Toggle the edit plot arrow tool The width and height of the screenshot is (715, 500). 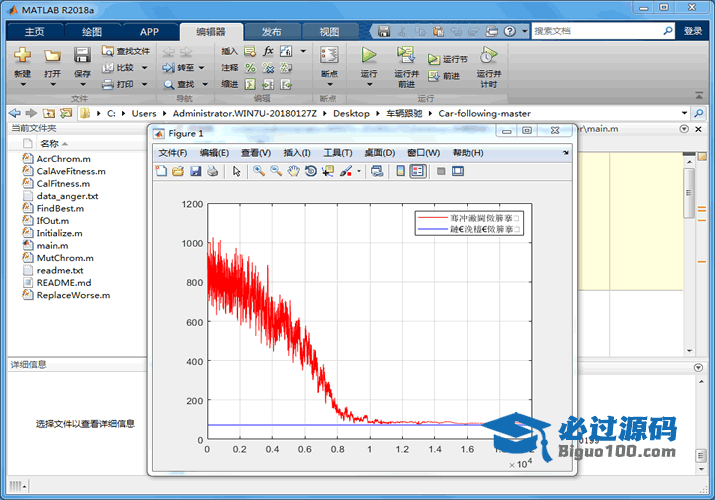click(236, 171)
